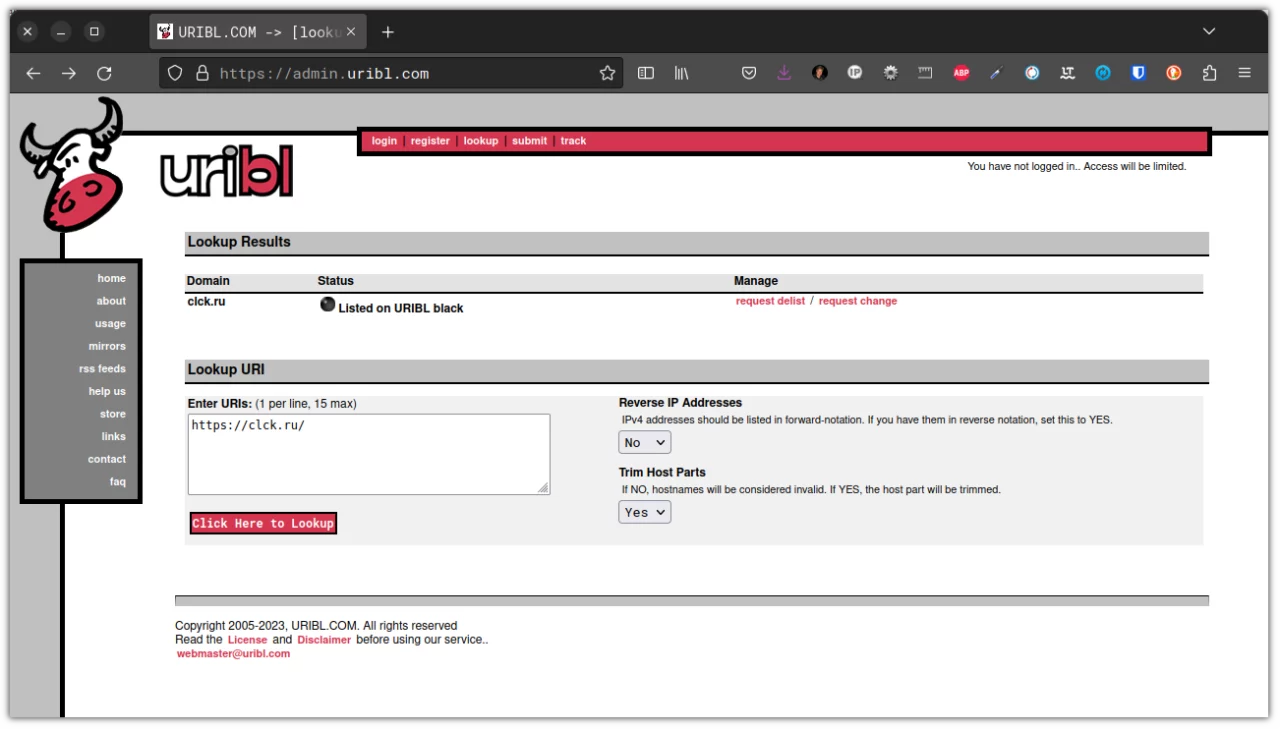Click the request delist link

[770, 301]
